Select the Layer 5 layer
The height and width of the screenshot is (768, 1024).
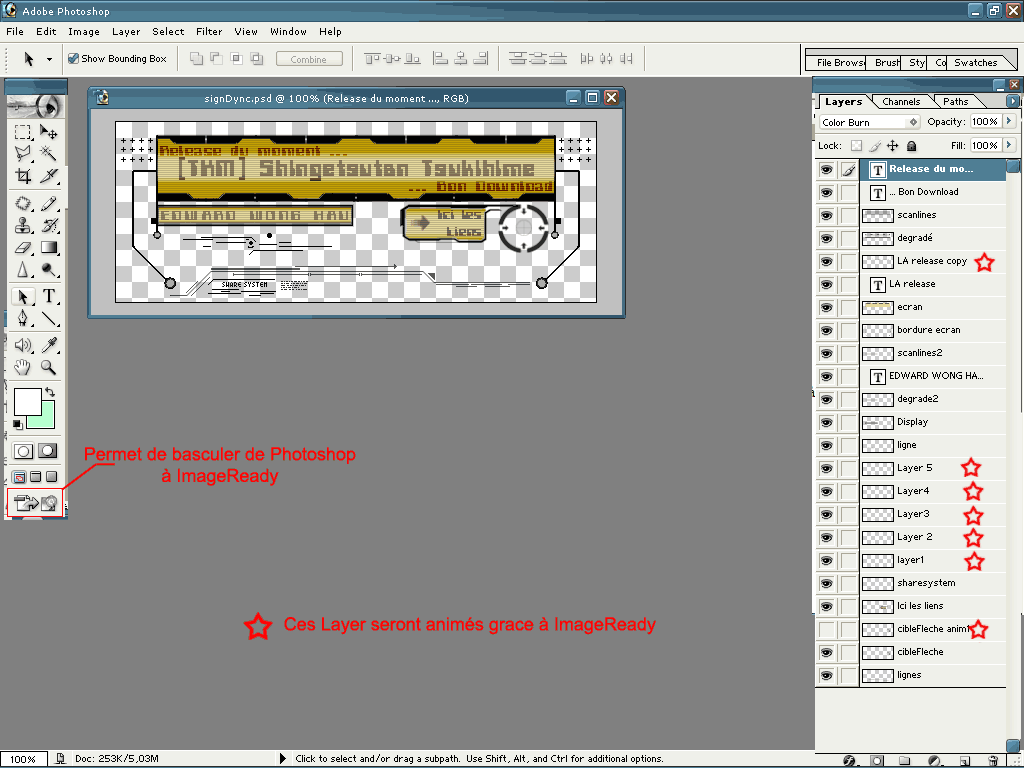[x=933, y=468]
